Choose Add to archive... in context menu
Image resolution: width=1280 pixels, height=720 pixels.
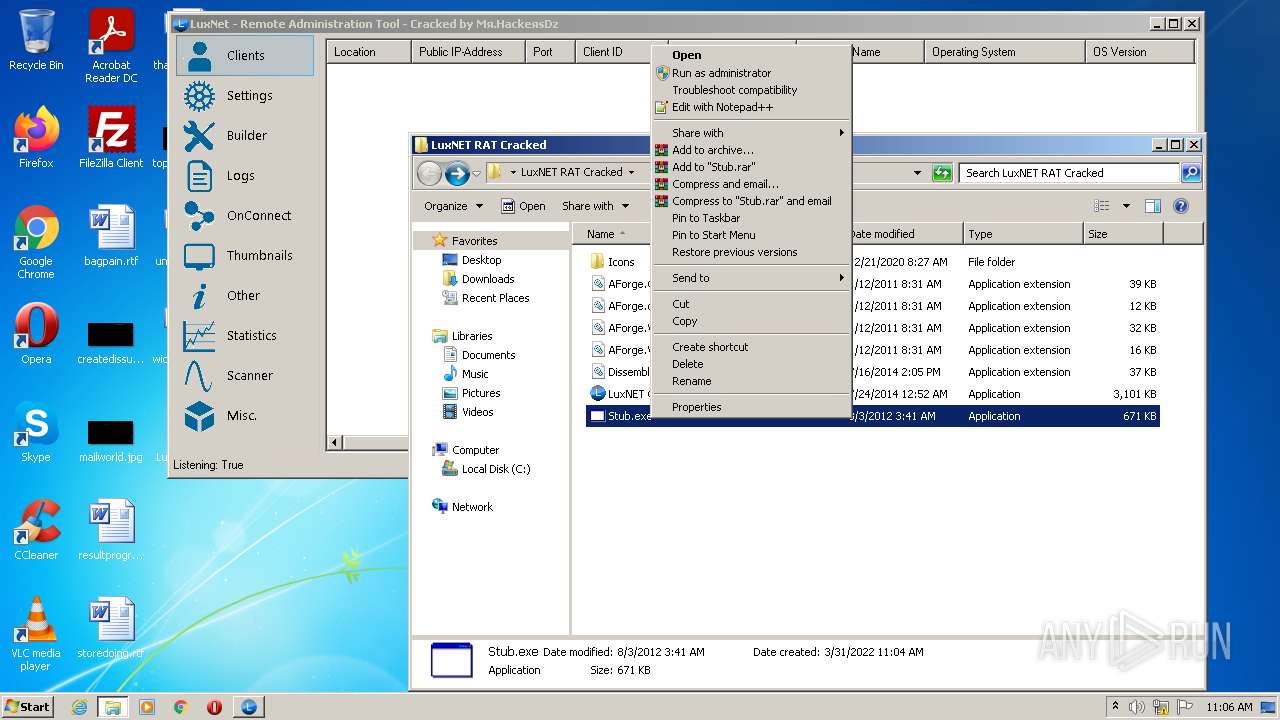point(750,150)
